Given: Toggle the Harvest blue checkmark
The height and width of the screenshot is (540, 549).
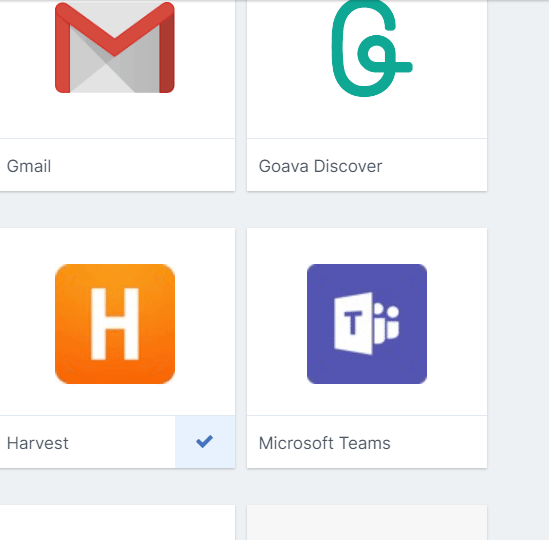Looking at the screenshot, I should [205, 442].
